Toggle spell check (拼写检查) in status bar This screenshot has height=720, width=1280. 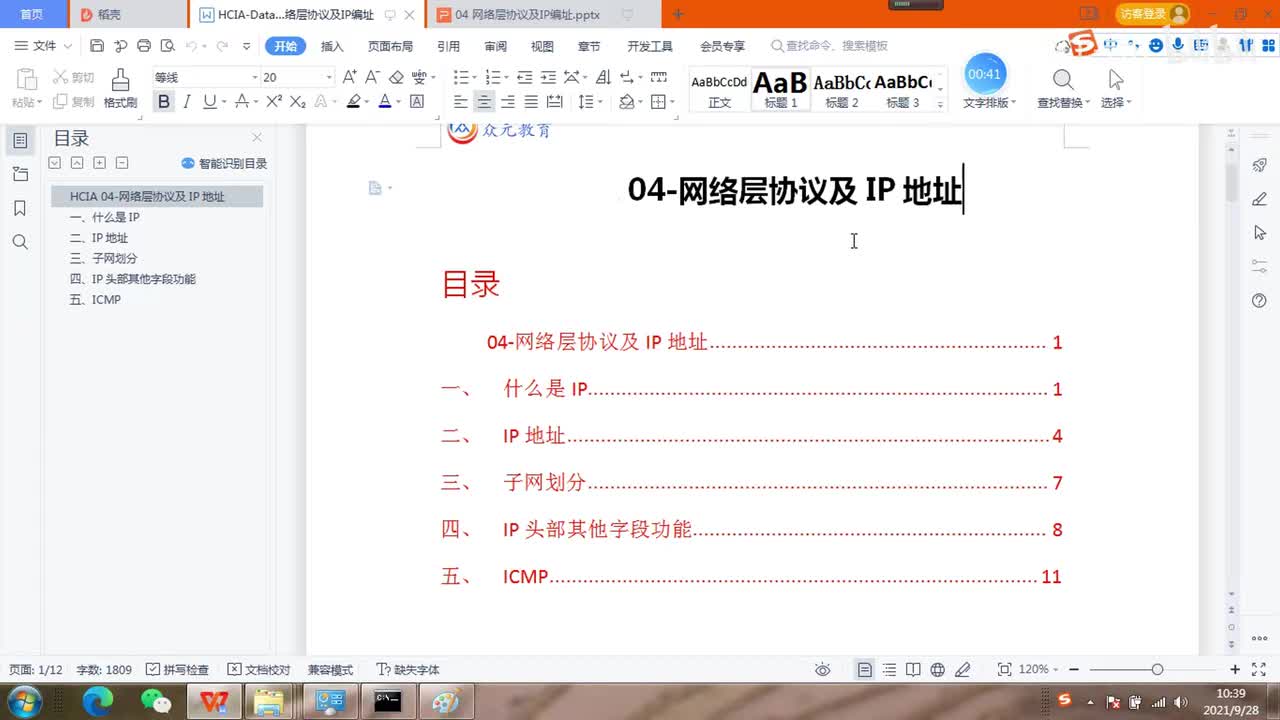click(x=178, y=670)
